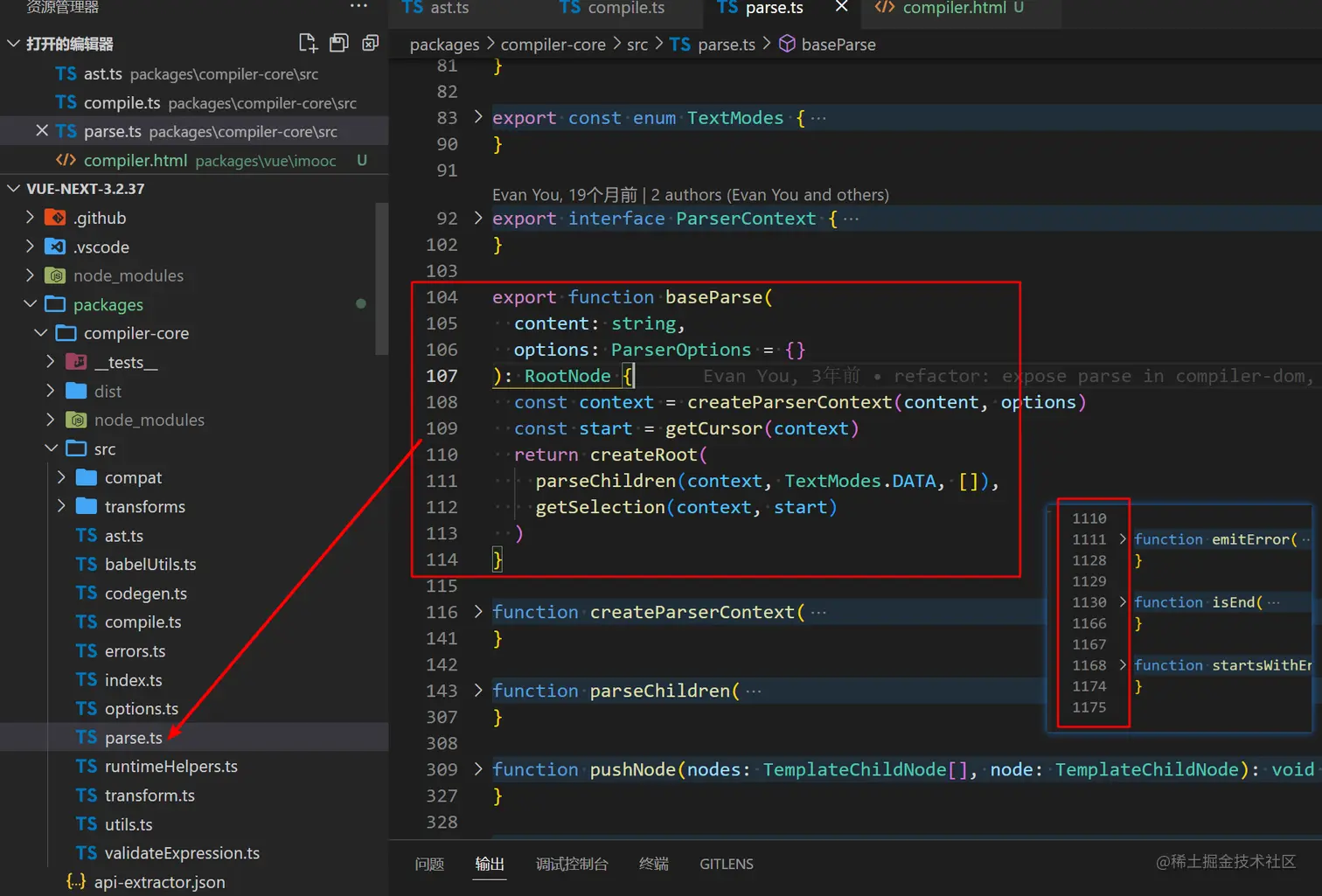Unfold pushNode function at line 309
Screen dimensions: 1322x896
477,768
